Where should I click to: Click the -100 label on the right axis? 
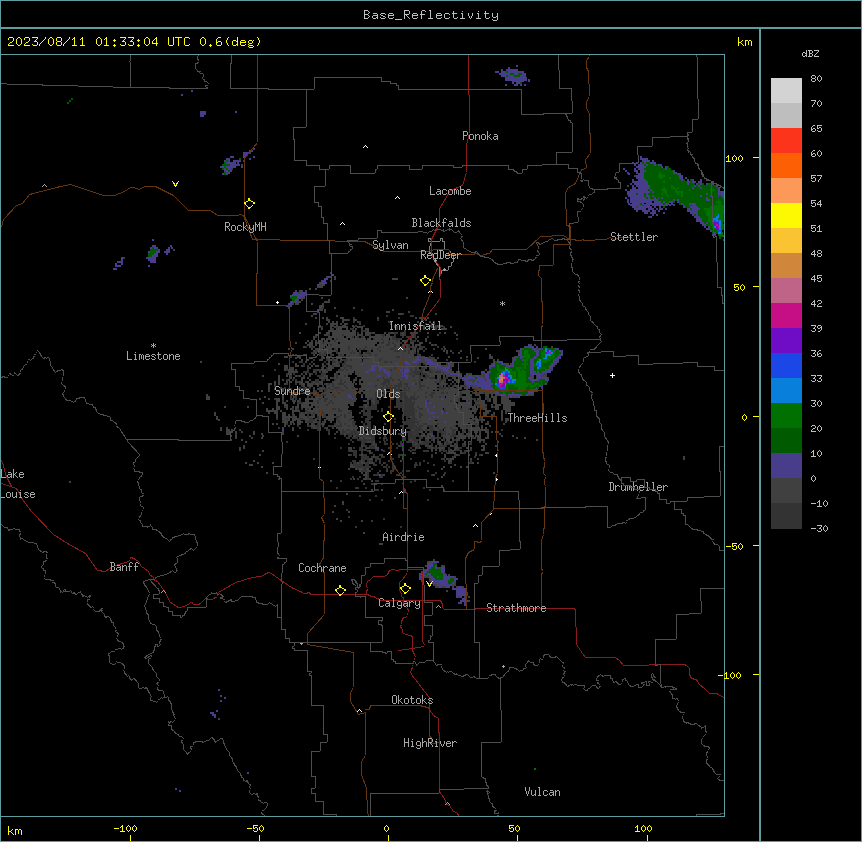click(x=731, y=675)
